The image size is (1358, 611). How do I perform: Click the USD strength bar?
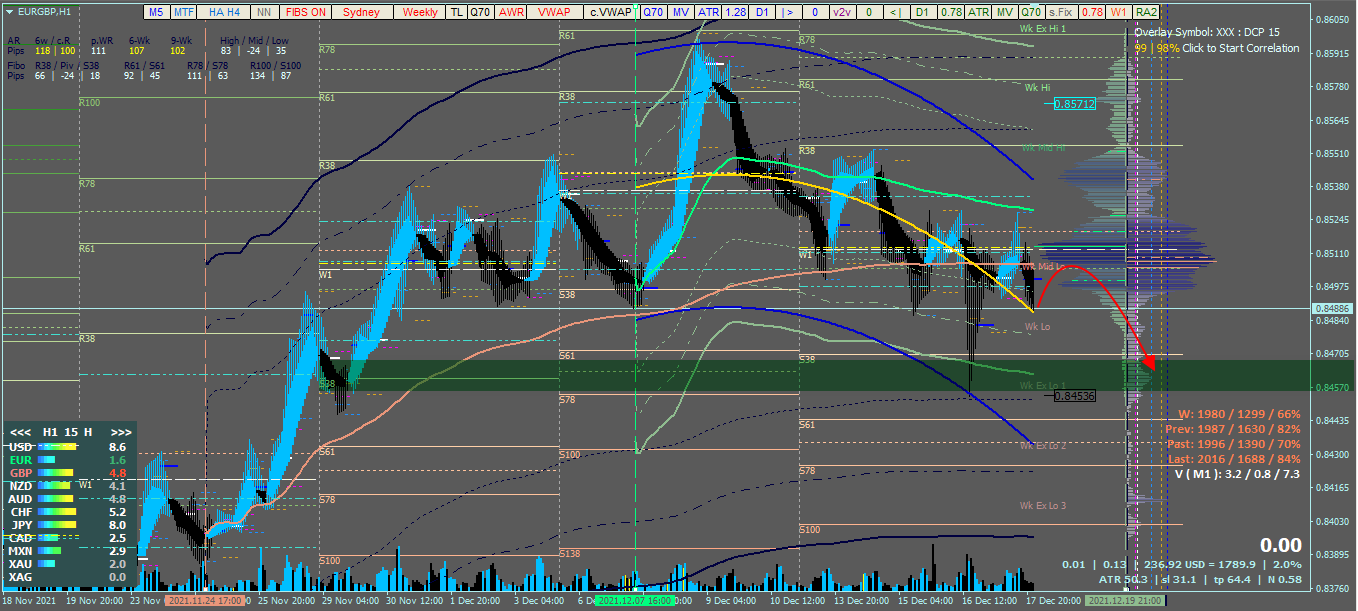coord(57,447)
